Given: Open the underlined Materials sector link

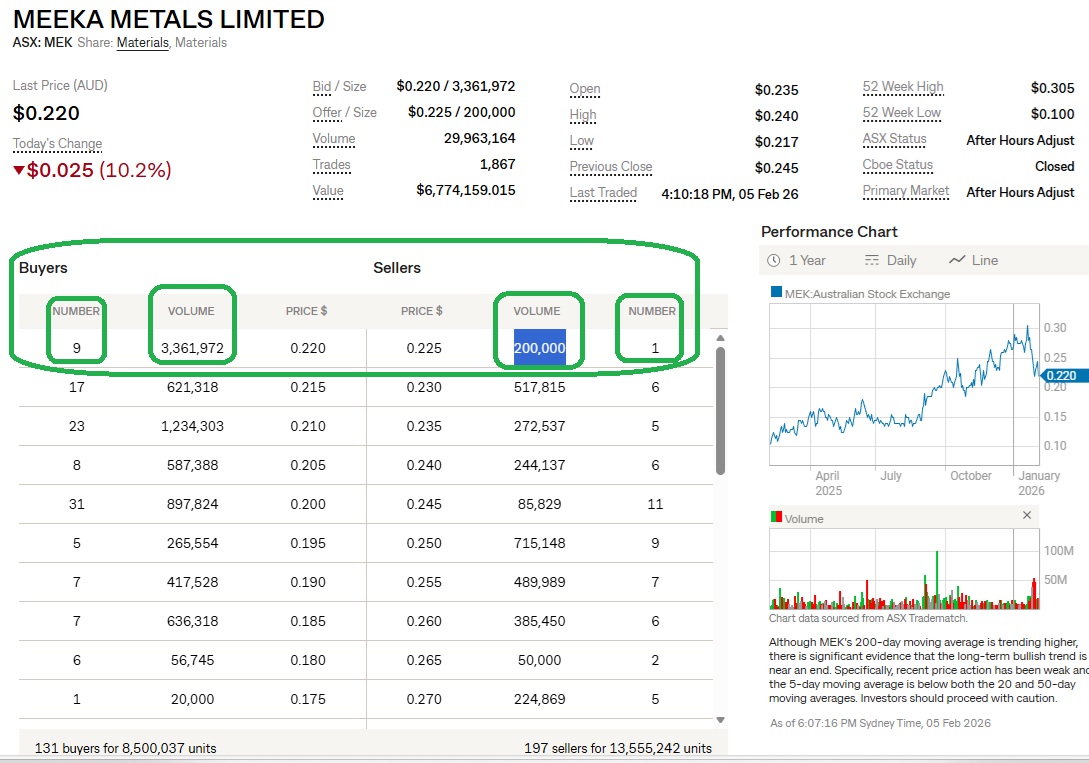Looking at the screenshot, I should click(142, 43).
